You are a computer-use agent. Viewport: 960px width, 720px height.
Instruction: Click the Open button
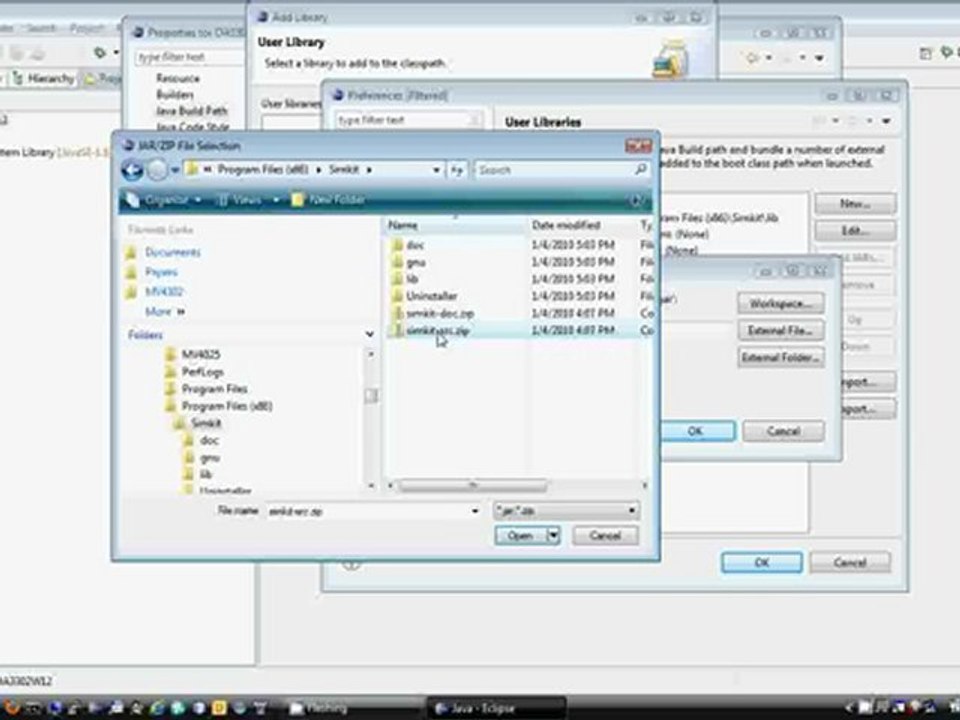520,536
